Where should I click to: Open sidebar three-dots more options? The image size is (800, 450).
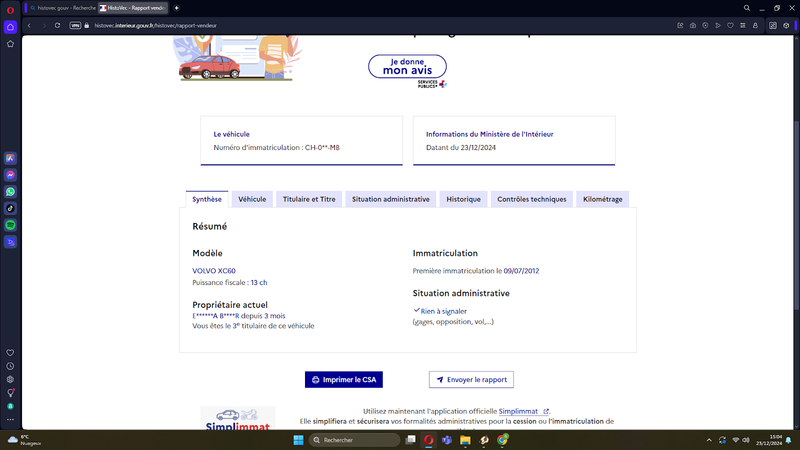[x=10, y=419]
